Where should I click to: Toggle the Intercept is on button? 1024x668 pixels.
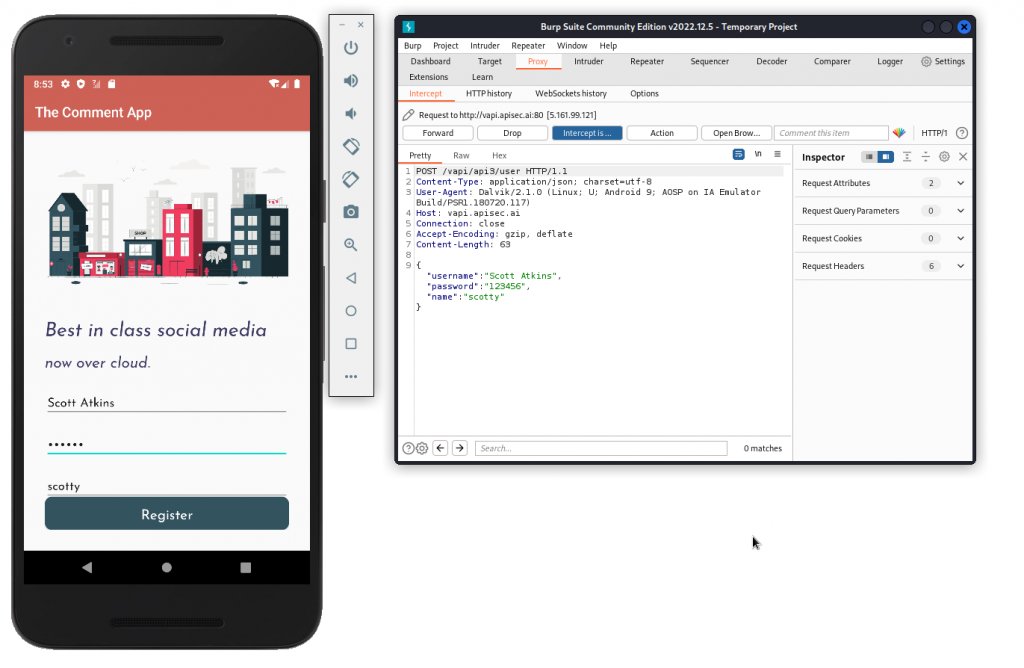coord(587,133)
